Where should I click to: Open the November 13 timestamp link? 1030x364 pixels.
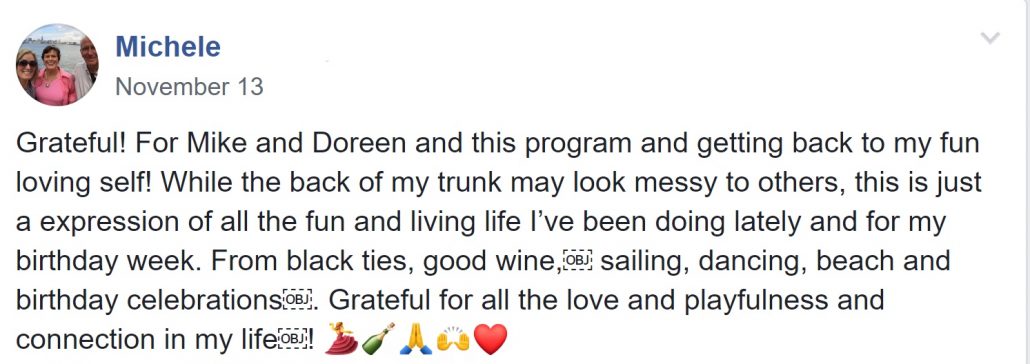pos(189,87)
